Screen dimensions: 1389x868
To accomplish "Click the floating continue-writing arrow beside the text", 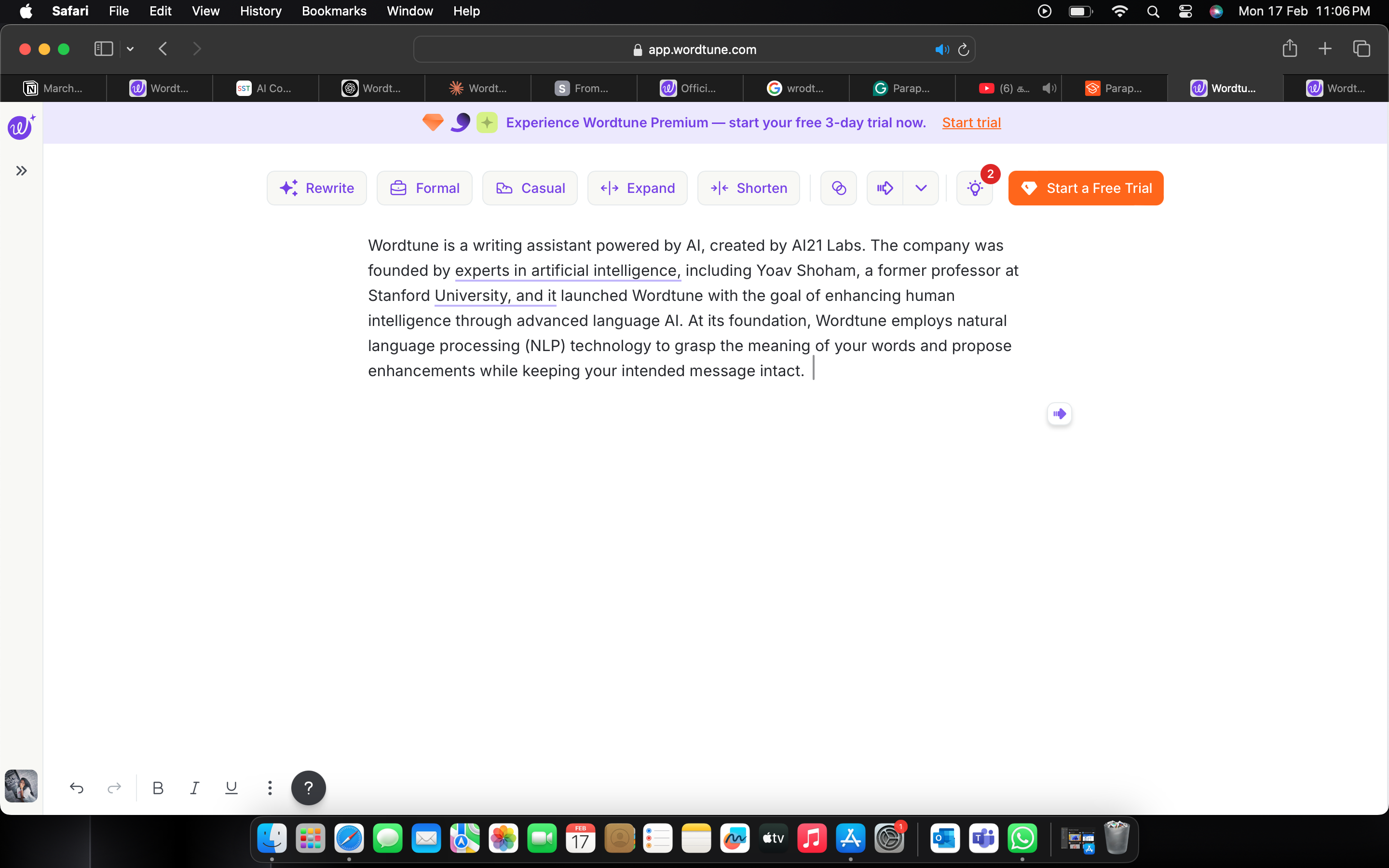I will (1060, 413).
